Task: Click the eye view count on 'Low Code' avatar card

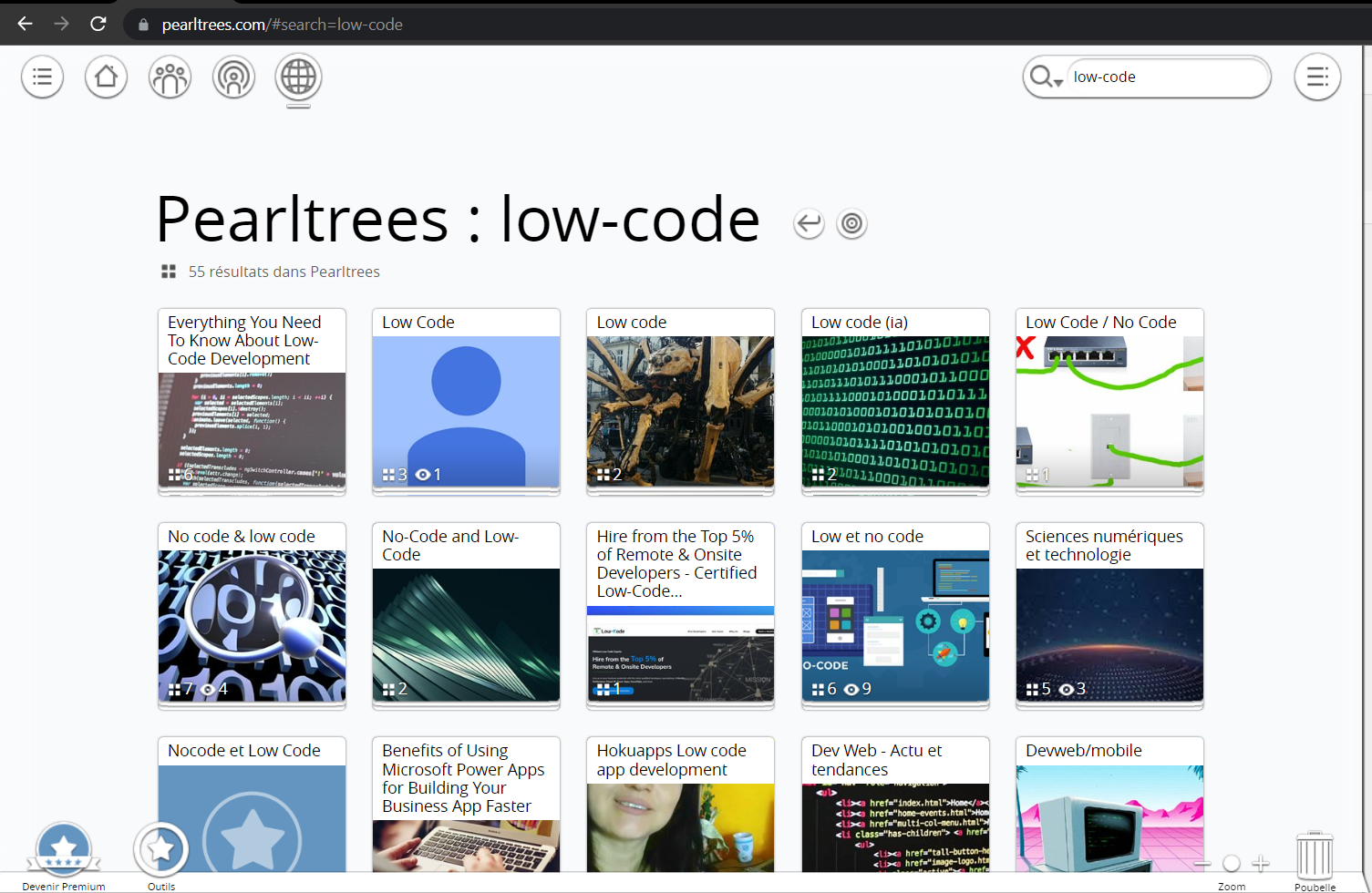Action: point(428,475)
